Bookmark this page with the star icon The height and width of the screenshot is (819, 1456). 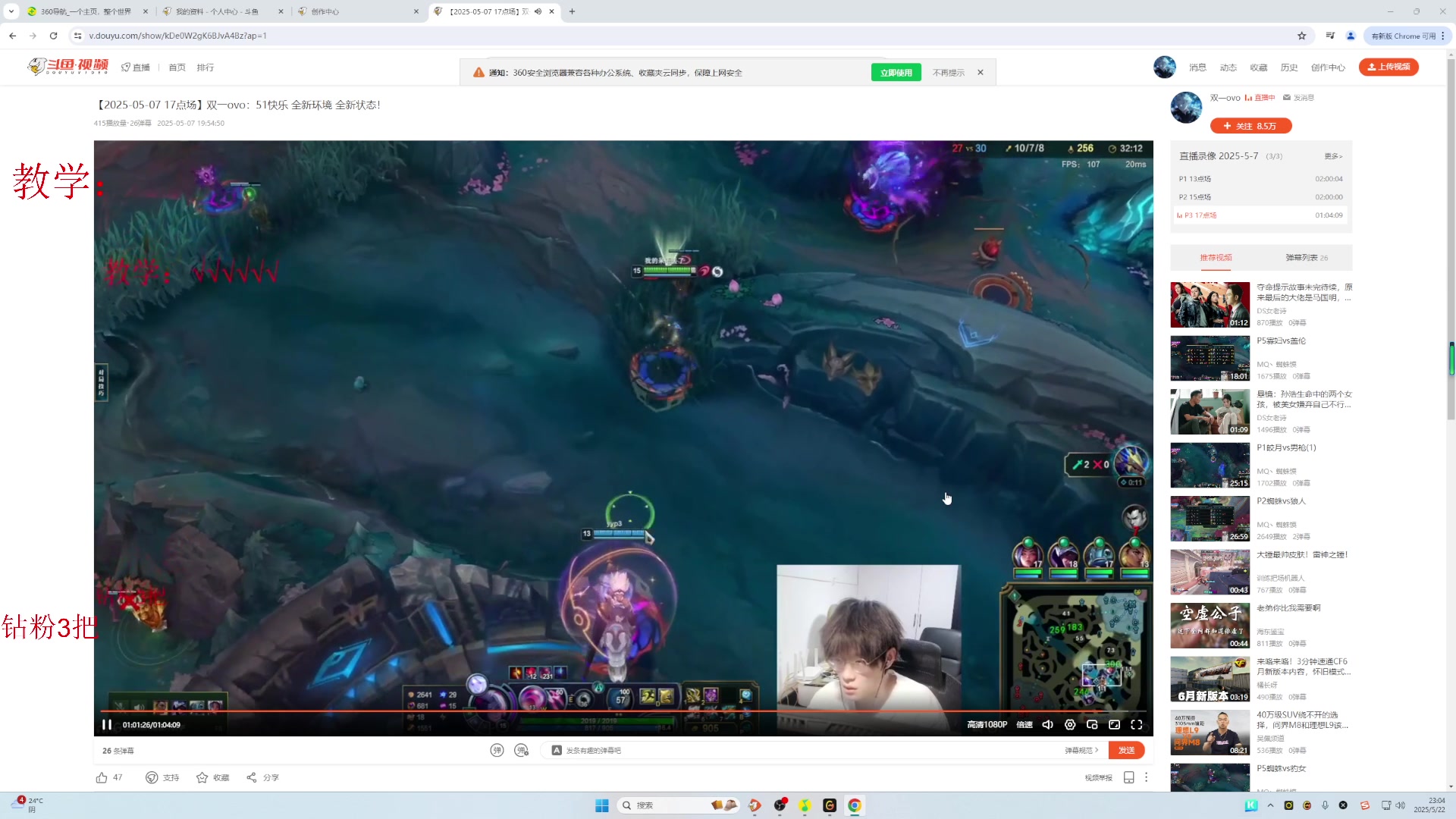pyautogui.click(x=1301, y=36)
